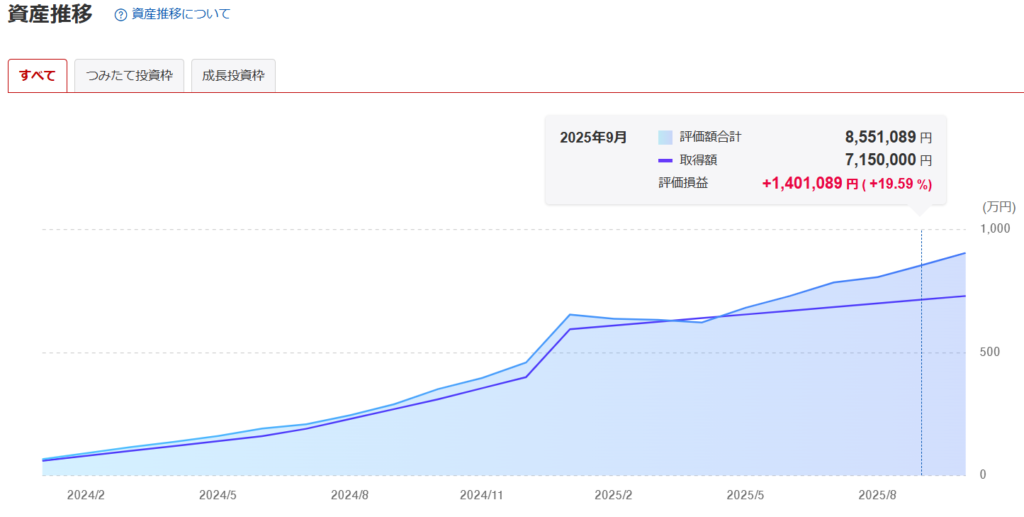The image size is (1024, 517).
Task: Select the 2025/2 x-axis label
Action: (x=613, y=495)
